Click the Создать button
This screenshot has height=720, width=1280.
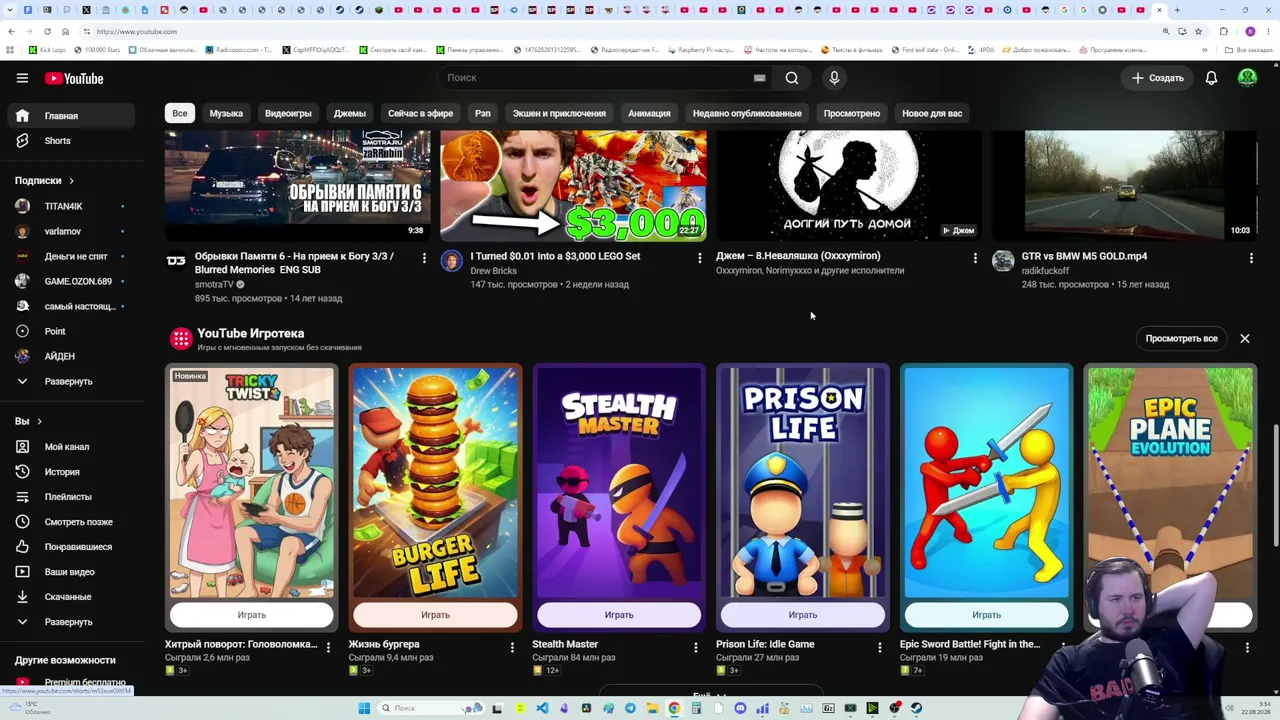tap(1158, 78)
